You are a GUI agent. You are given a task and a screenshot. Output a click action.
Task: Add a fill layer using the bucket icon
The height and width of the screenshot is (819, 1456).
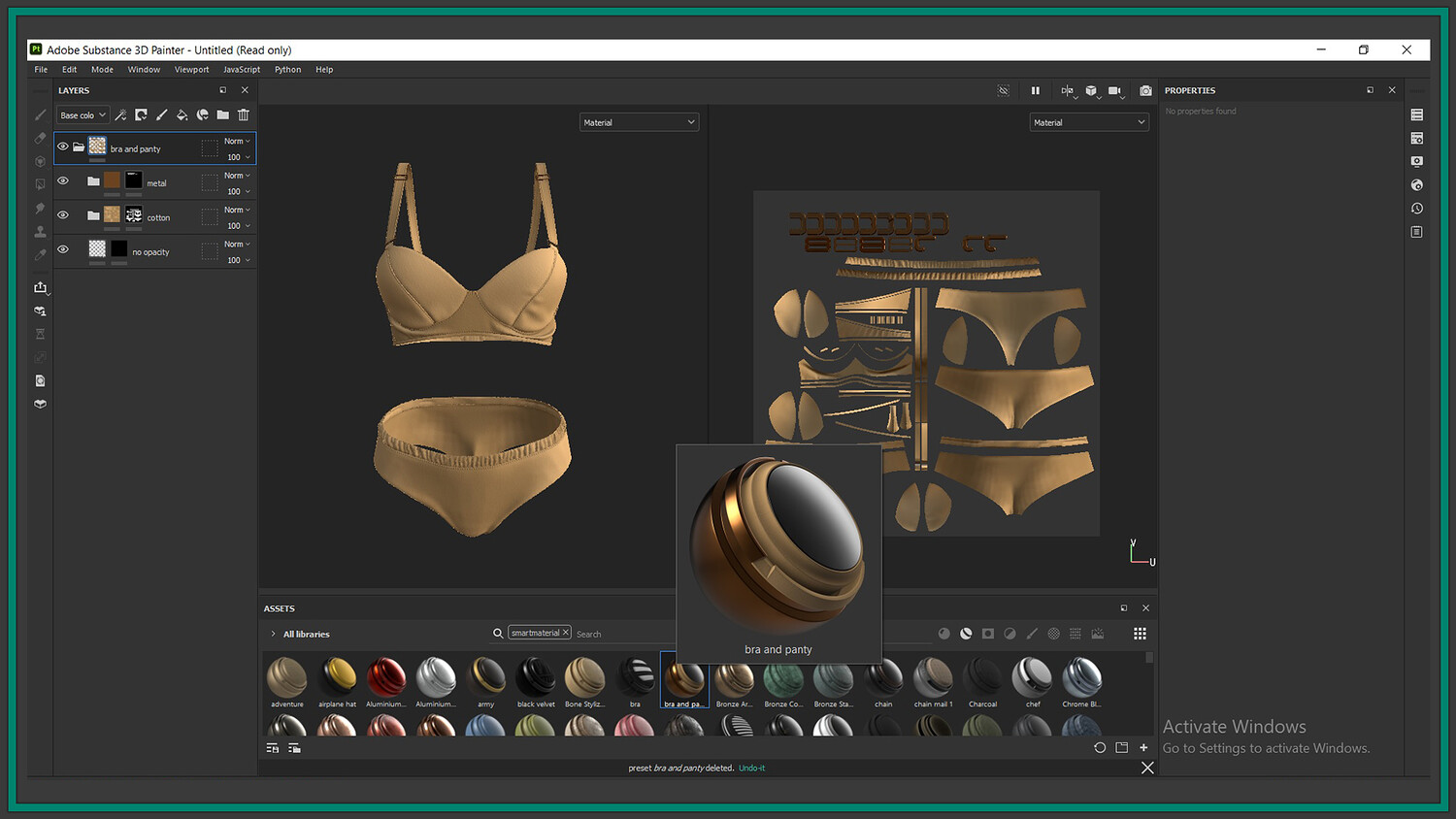[182, 115]
